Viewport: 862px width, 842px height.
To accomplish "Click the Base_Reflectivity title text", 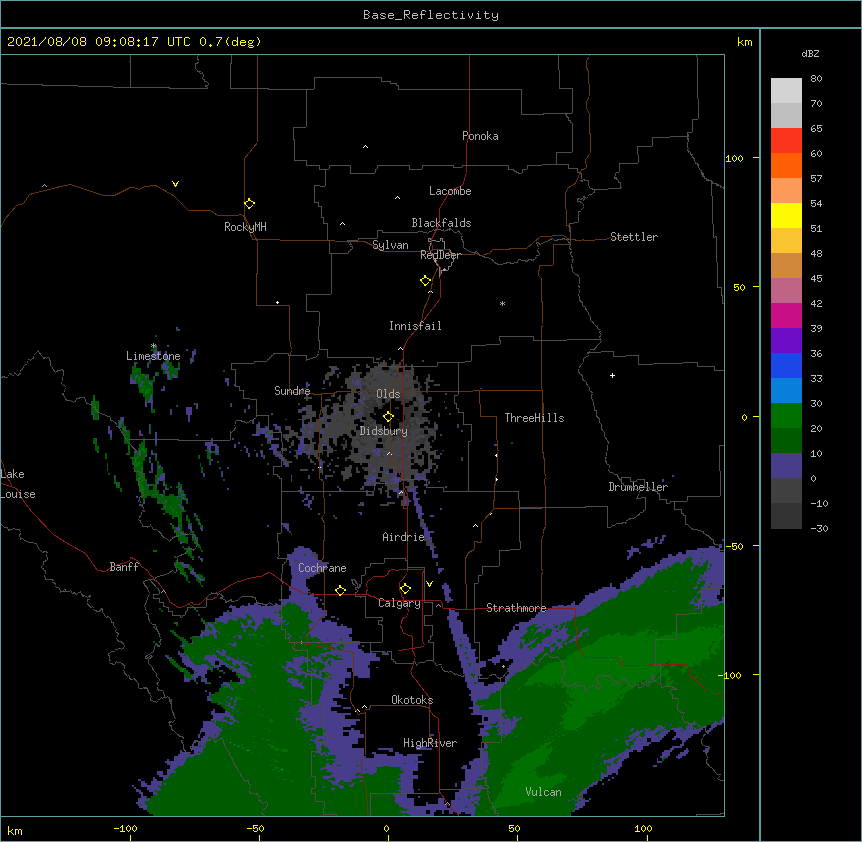I will click(431, 15).
